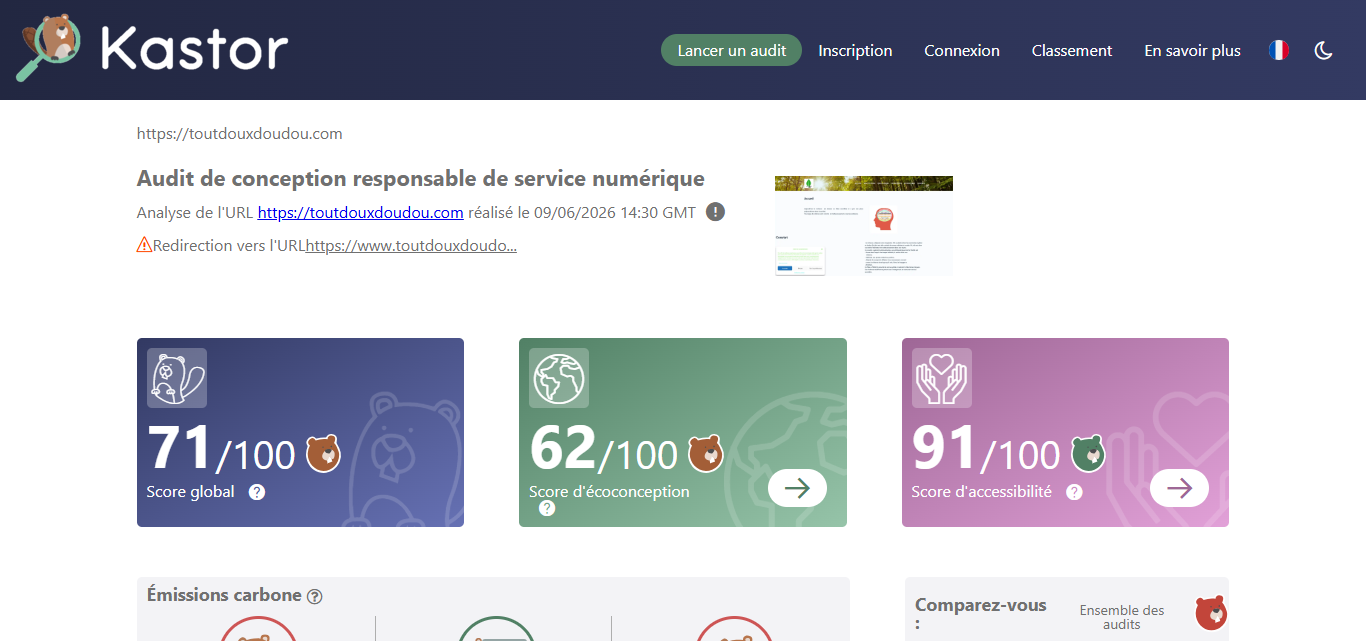Click the hands-and-heart accessibility icon
This screenshot has height=641, width=1366.
click(x=942, y=378)
